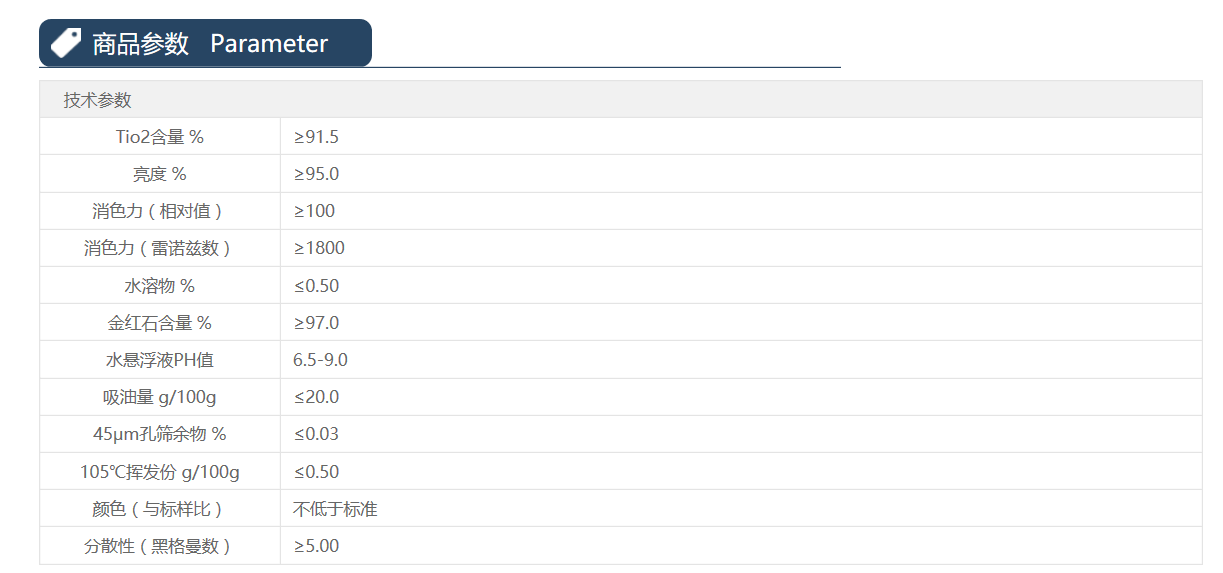Viewport: 1223px width, 573px height.
Task: Click the ≥1800 Reynolds value
Action: 319,248
